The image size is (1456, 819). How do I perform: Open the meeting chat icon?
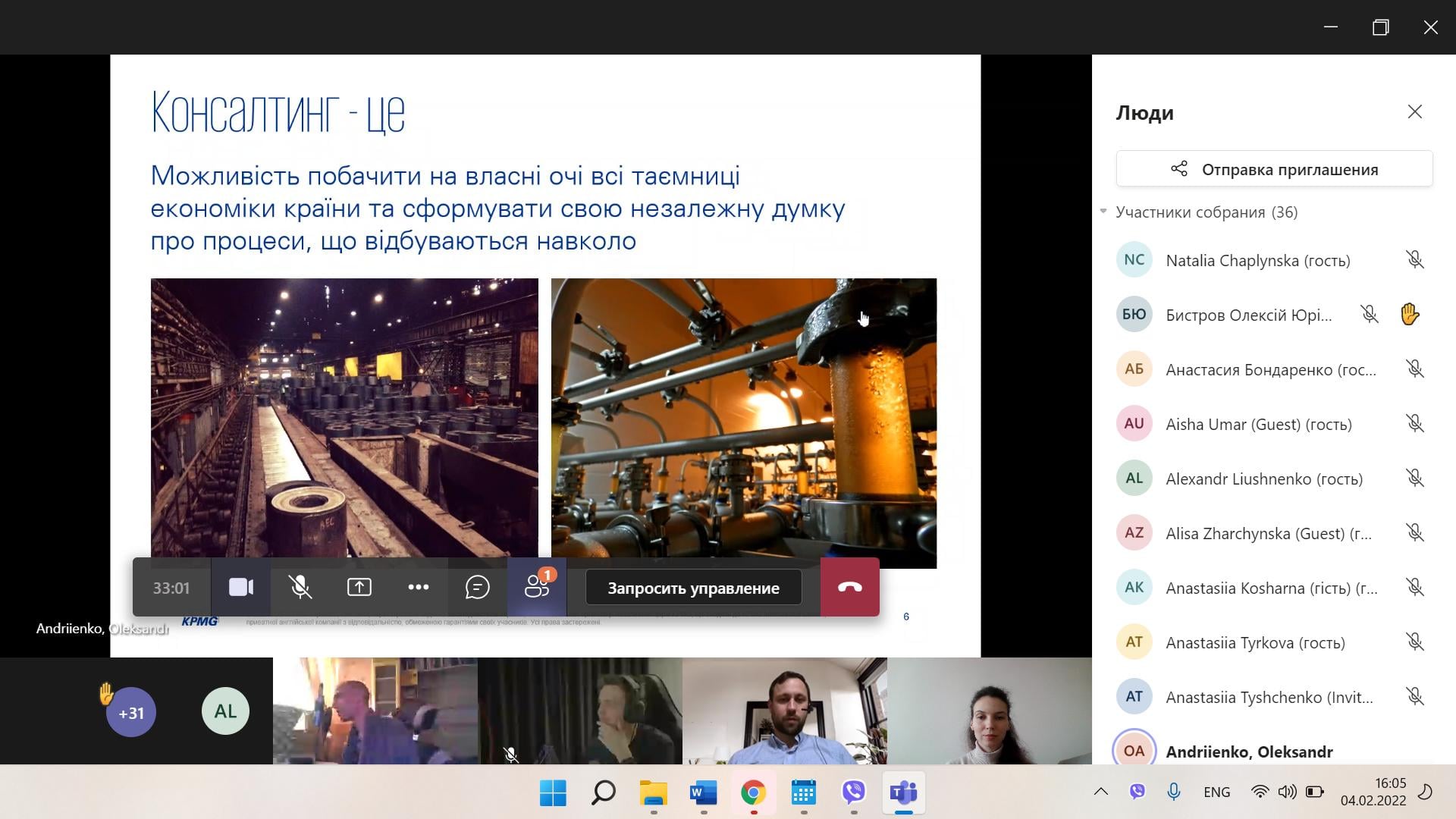(477, 588)
